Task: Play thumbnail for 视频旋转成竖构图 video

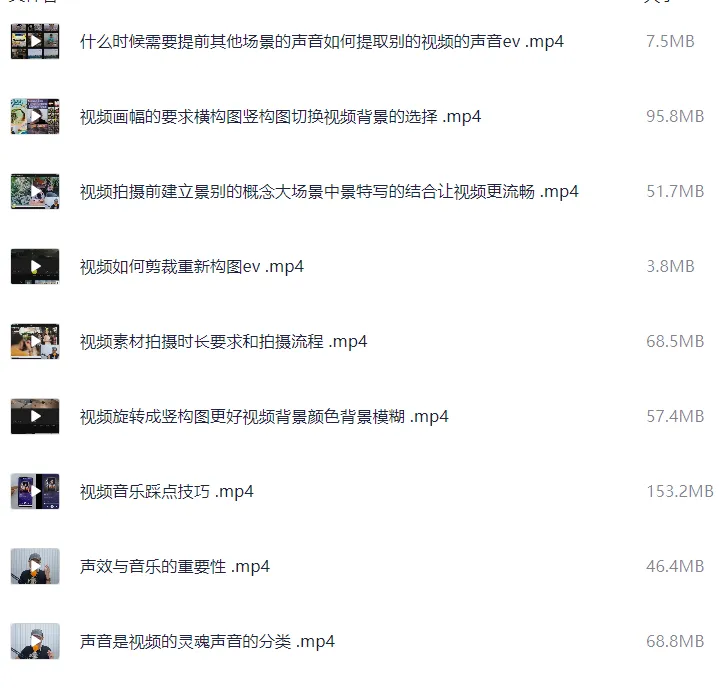Action: (x=35, y=416)
